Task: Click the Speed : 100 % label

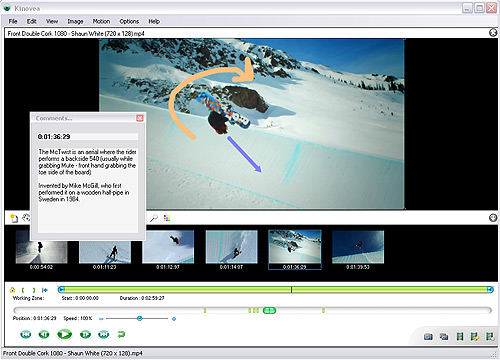Action: tap(78, 318)
